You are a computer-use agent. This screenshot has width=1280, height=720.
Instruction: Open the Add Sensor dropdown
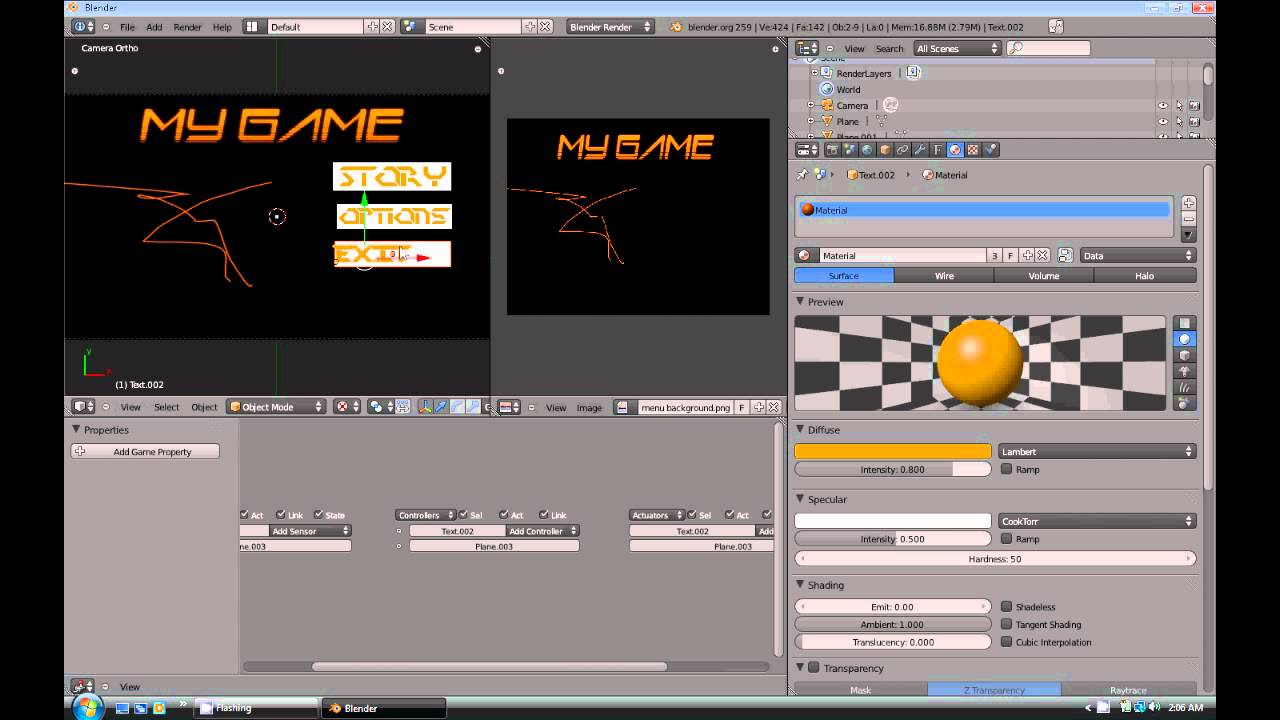pos(310,531)
